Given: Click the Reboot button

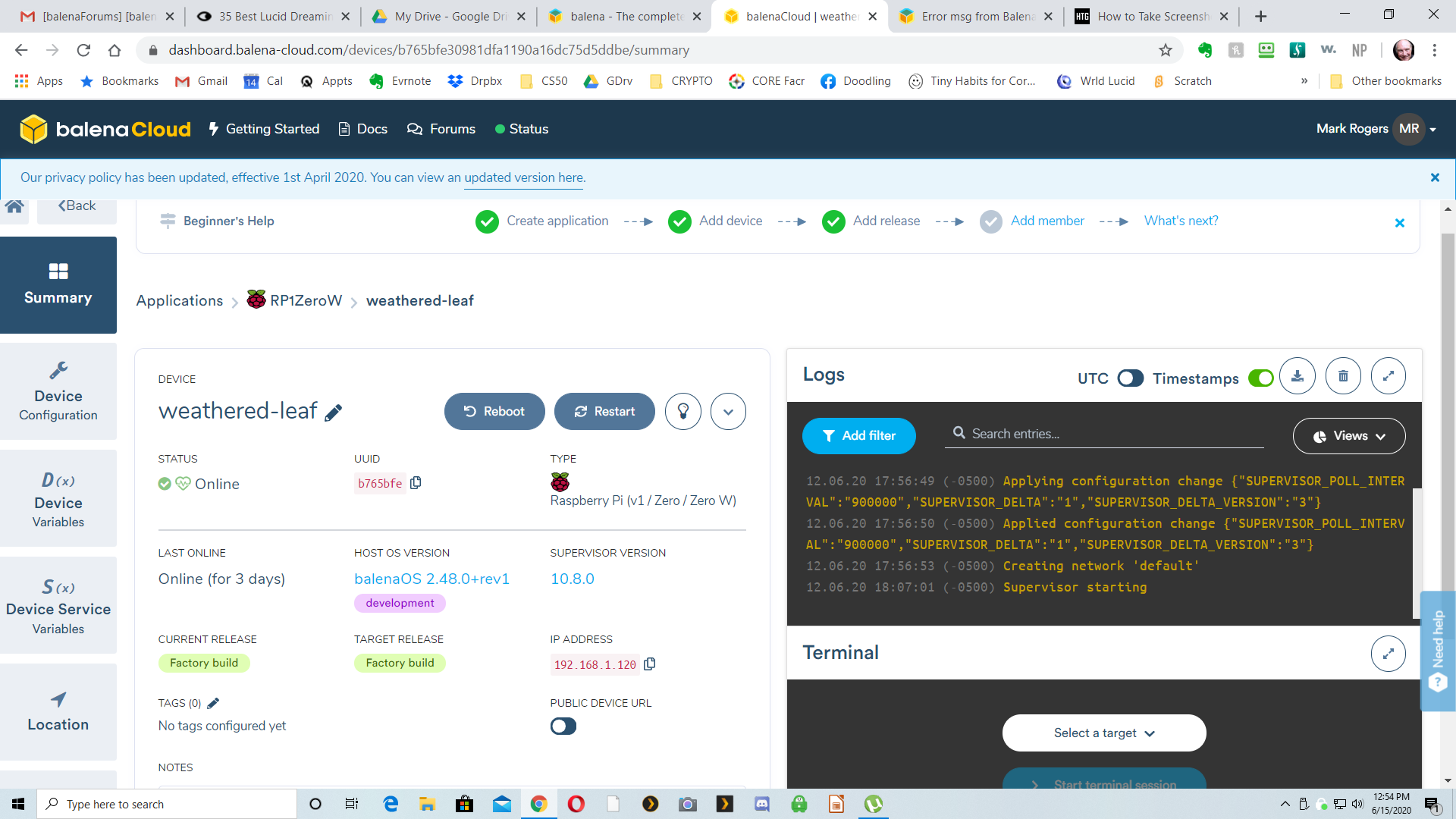Looking at the screenshot, I should [494, 412].
